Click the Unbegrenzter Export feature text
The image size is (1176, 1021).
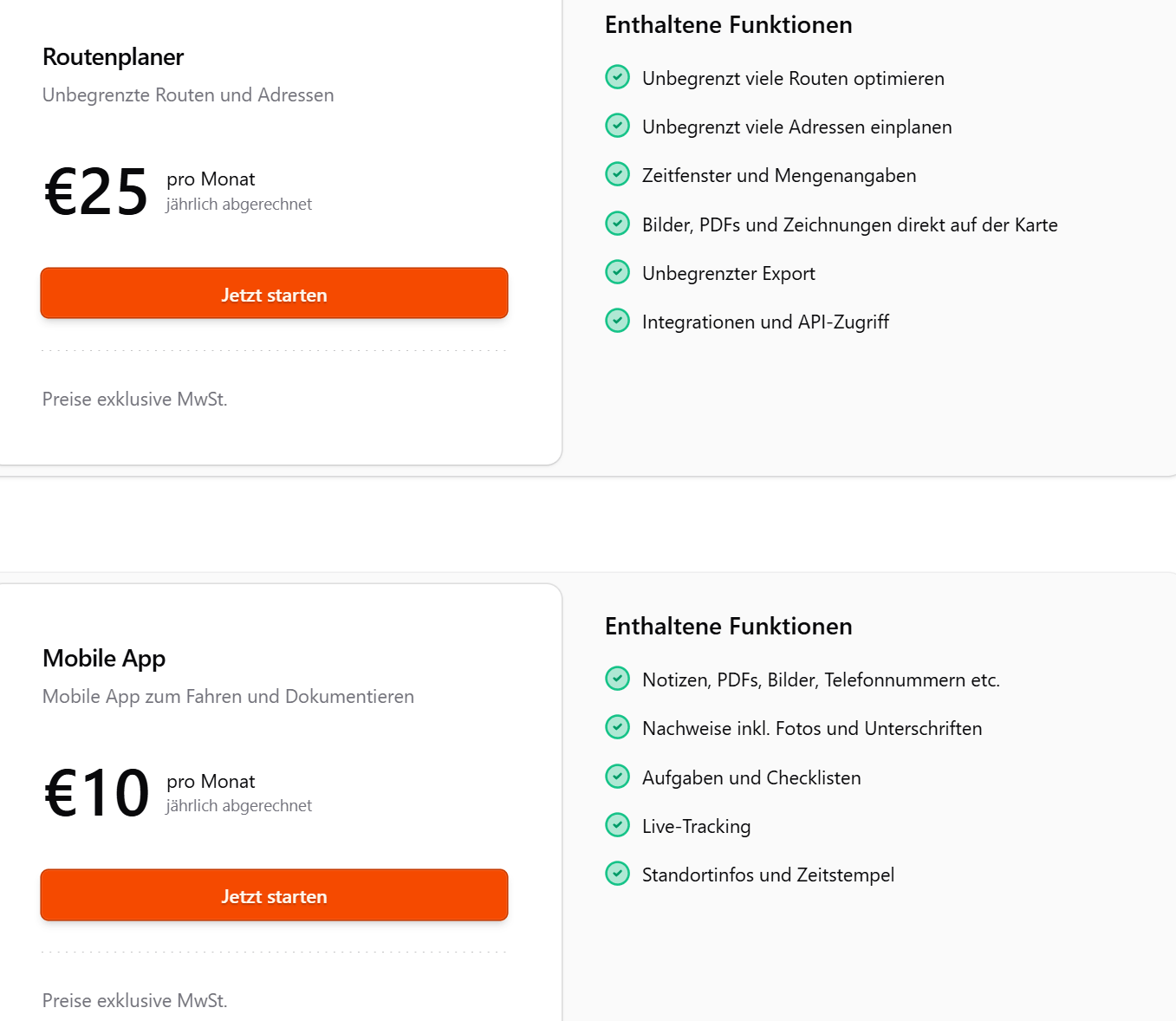[728, 273]
